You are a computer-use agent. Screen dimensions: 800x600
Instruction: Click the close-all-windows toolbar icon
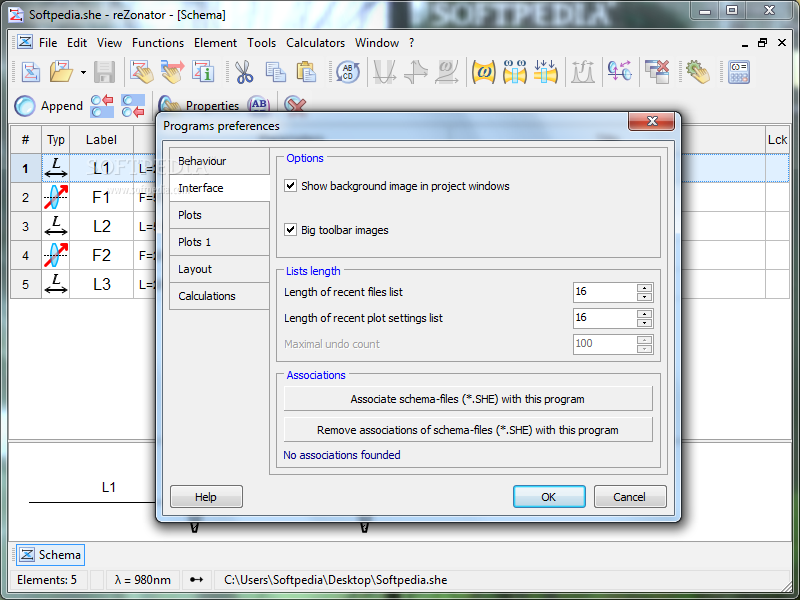pos(657,71)
